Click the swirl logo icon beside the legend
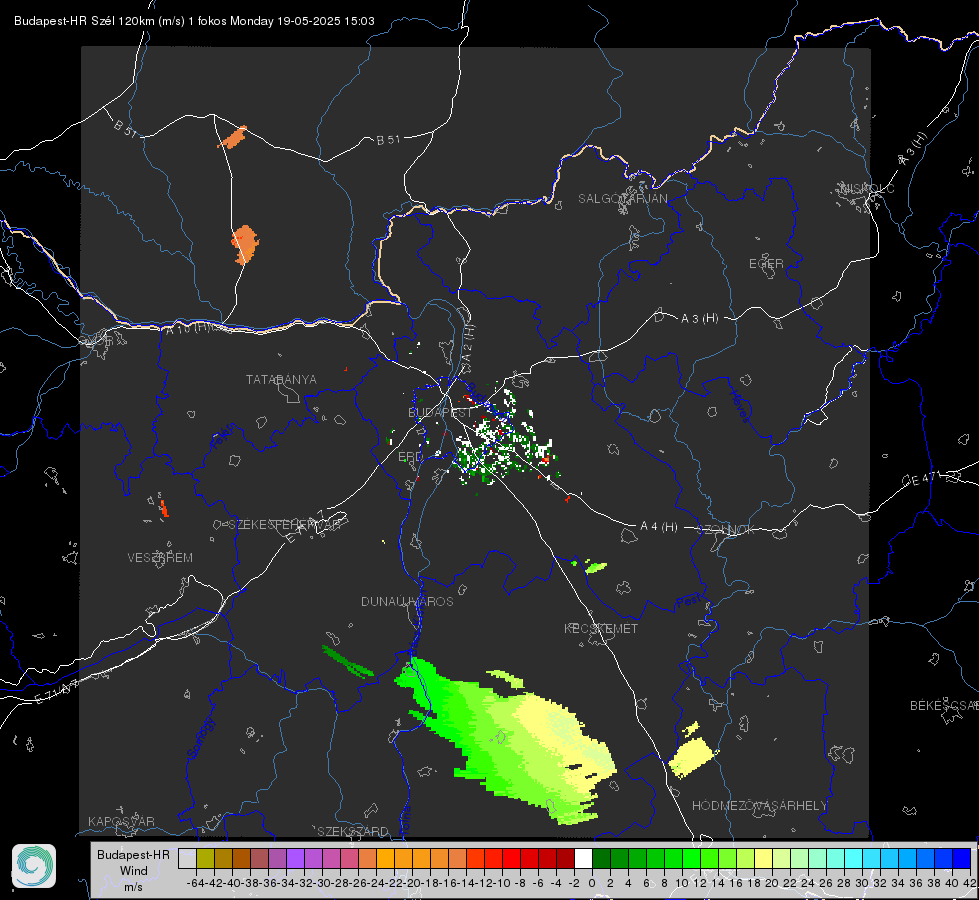The image size is (979, 900). click(x=34, y=866)
